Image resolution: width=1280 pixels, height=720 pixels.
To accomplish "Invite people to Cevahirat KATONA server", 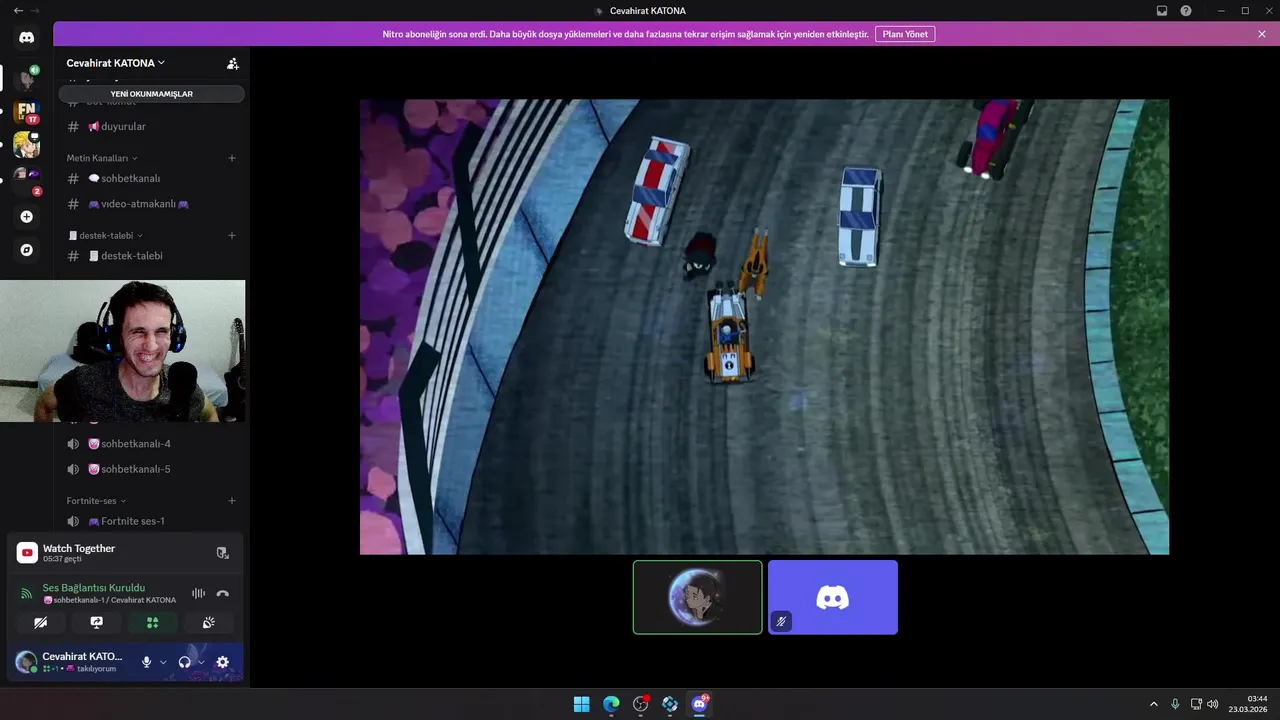I will click(x=233, y=63).
